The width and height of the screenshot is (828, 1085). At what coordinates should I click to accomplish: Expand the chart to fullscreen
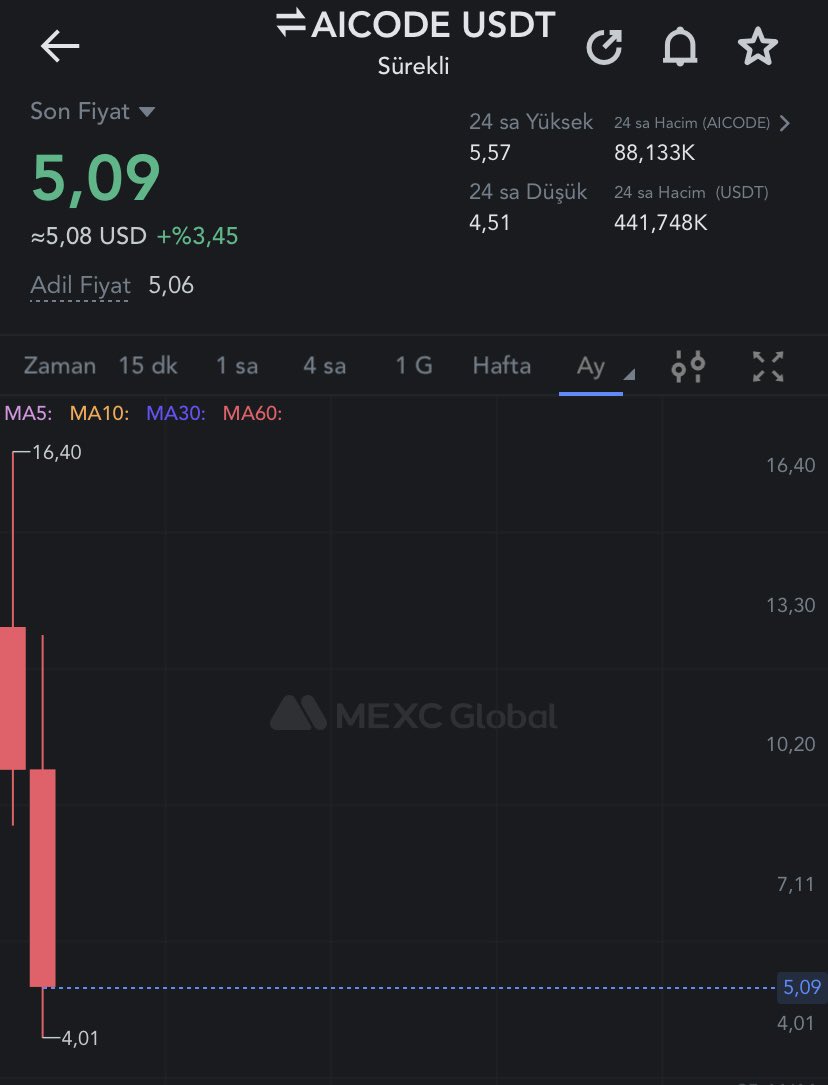click(768, 366)
